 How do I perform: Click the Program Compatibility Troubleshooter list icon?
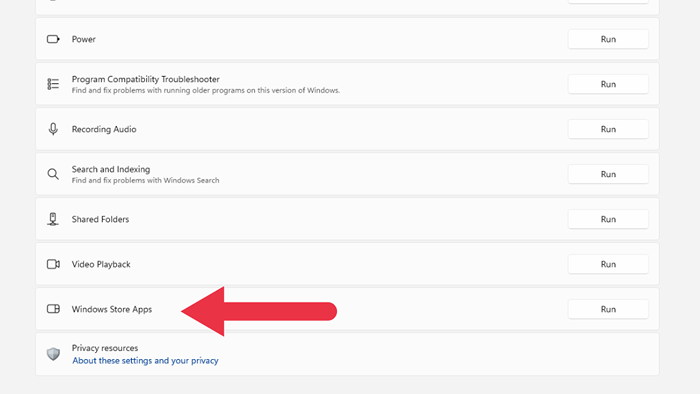tap(53, 84)
